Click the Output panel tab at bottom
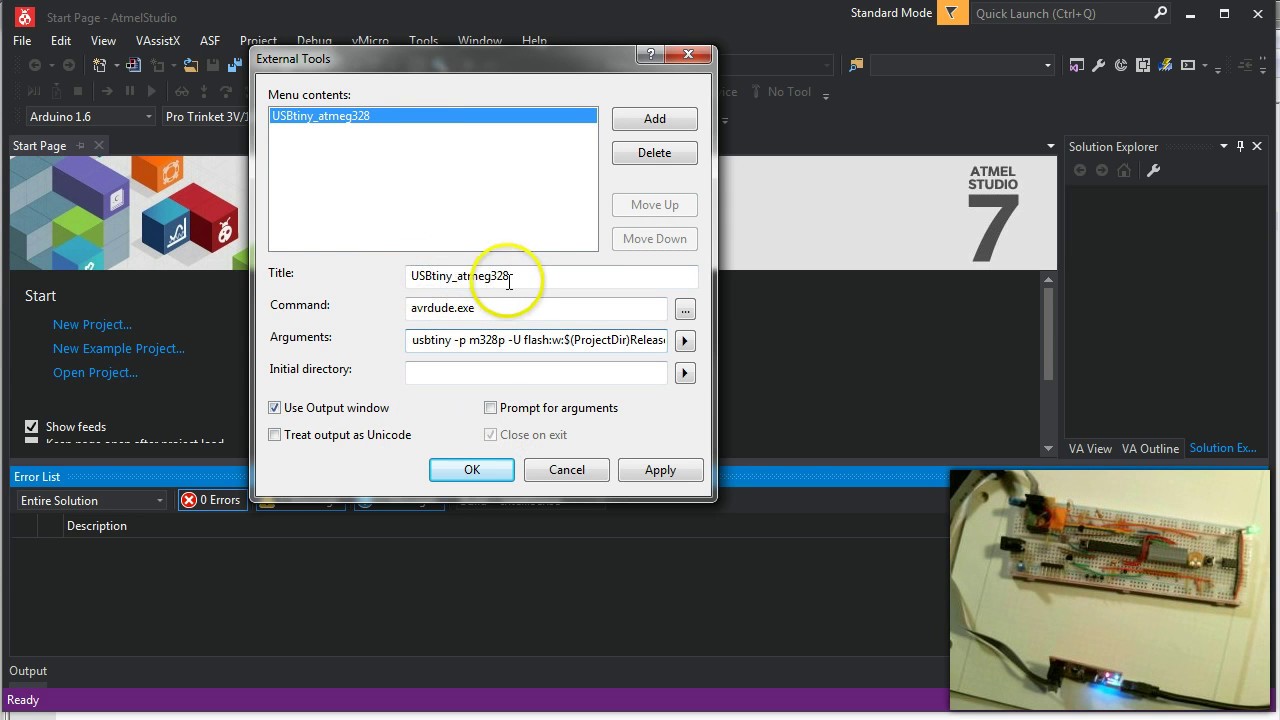The height and width of the screenshot is (720, 1280). pyautogui.click(x=28, y=671)
